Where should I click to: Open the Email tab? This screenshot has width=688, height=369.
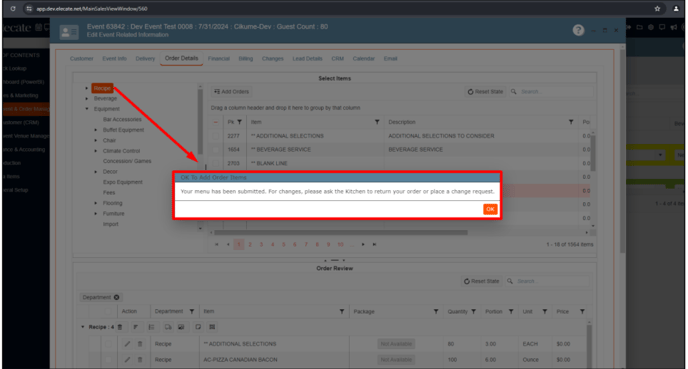390,59
